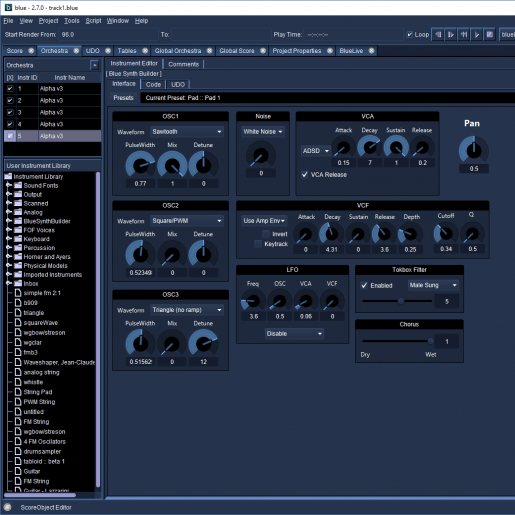The image size is (515, 515).
Task: Click the OSC3 Detune knob
Action: tap(203, 344)
